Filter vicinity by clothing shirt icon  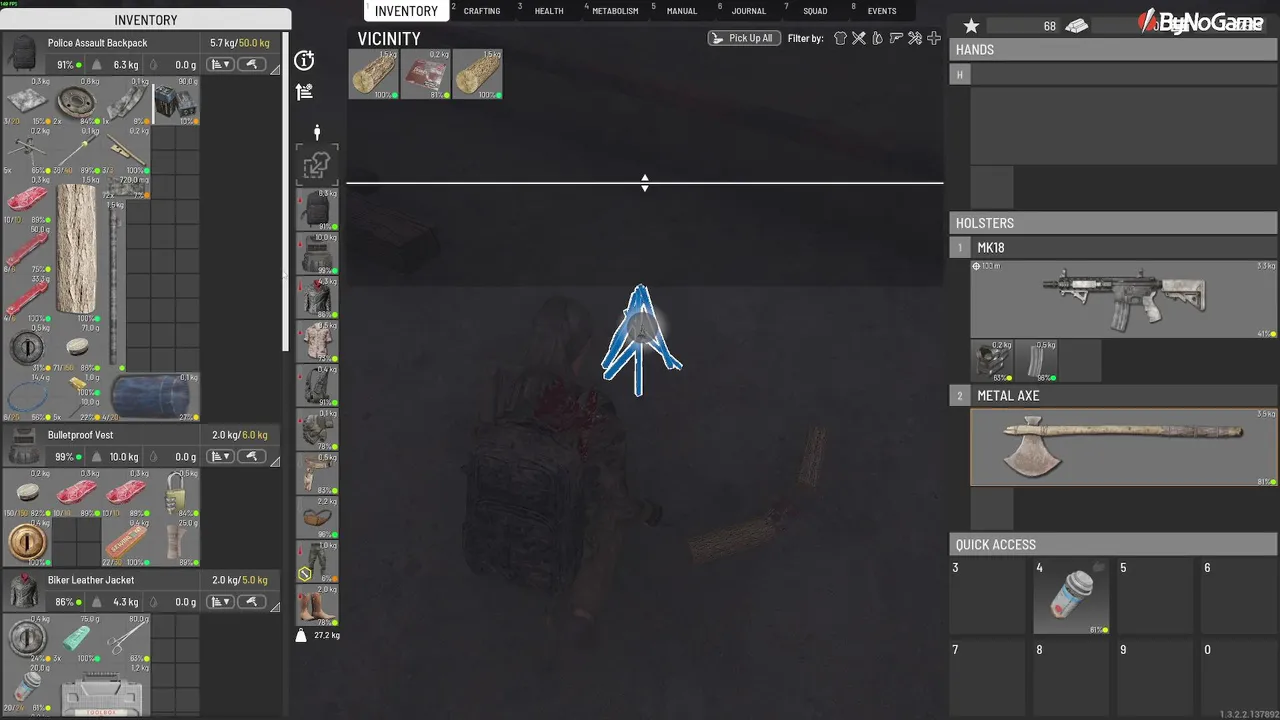[840, 38]
